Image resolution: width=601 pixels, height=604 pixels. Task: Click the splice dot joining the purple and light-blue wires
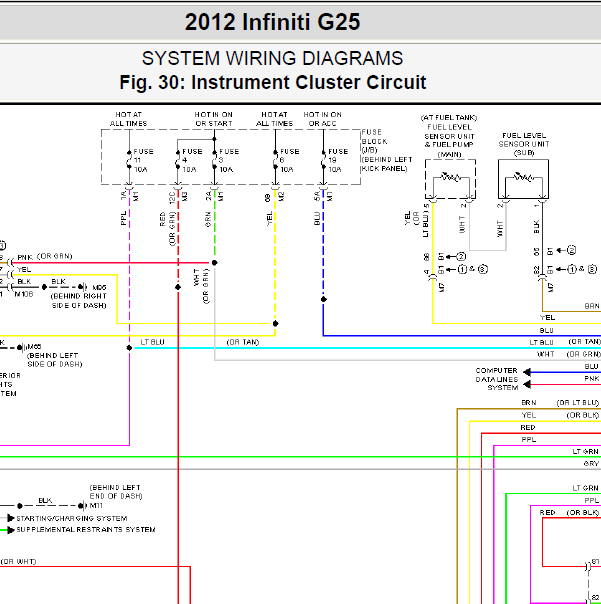pos(129,348)
